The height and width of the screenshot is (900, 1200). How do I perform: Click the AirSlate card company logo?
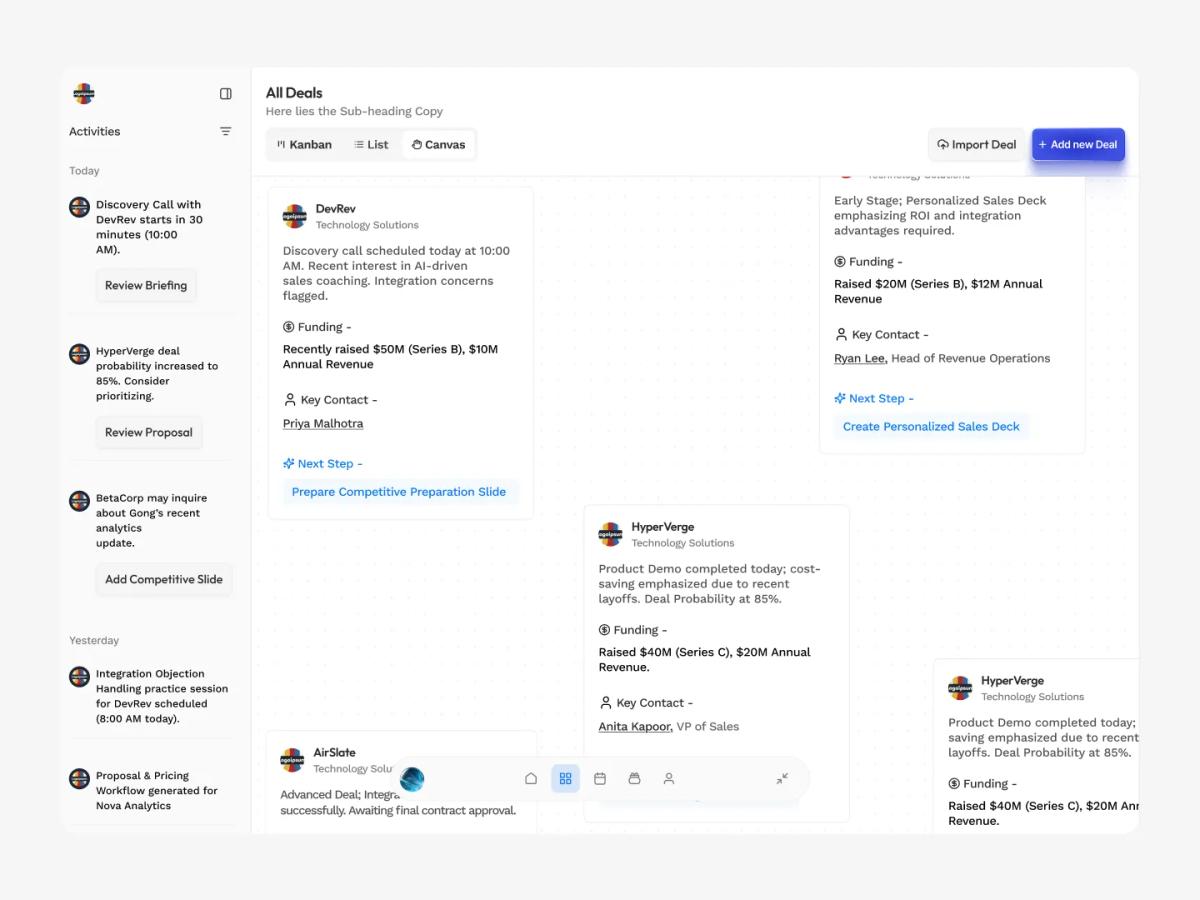292,760
